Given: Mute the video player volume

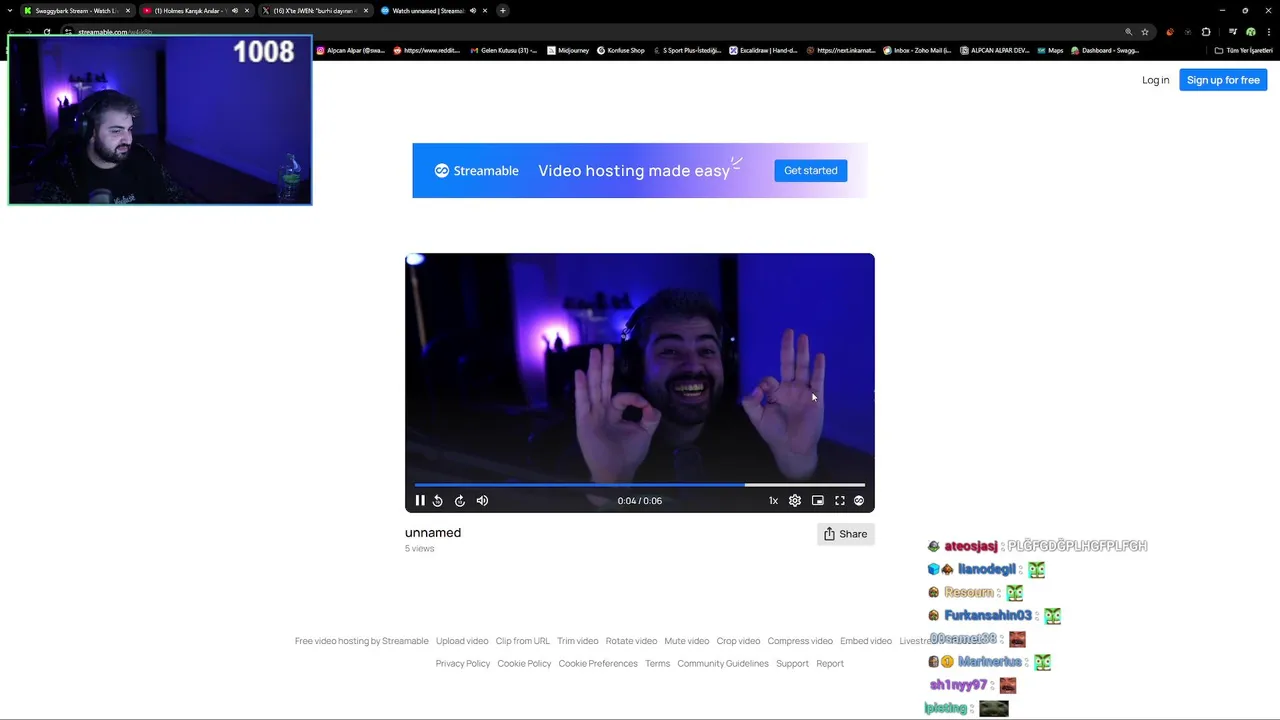Looking at the screenshot, I should click(482, 501).
